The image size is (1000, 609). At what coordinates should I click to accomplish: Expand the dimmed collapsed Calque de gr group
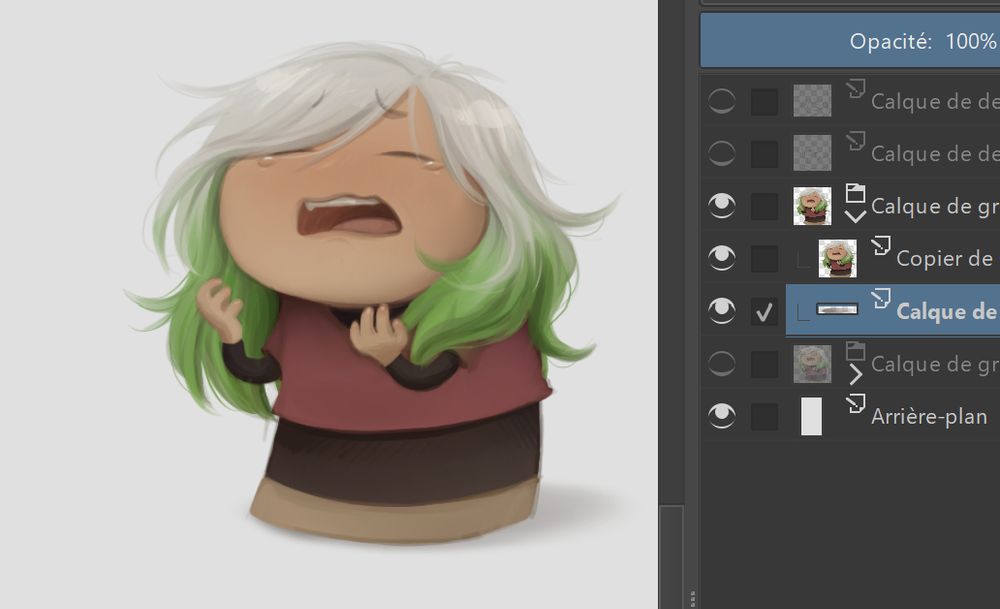855,374
